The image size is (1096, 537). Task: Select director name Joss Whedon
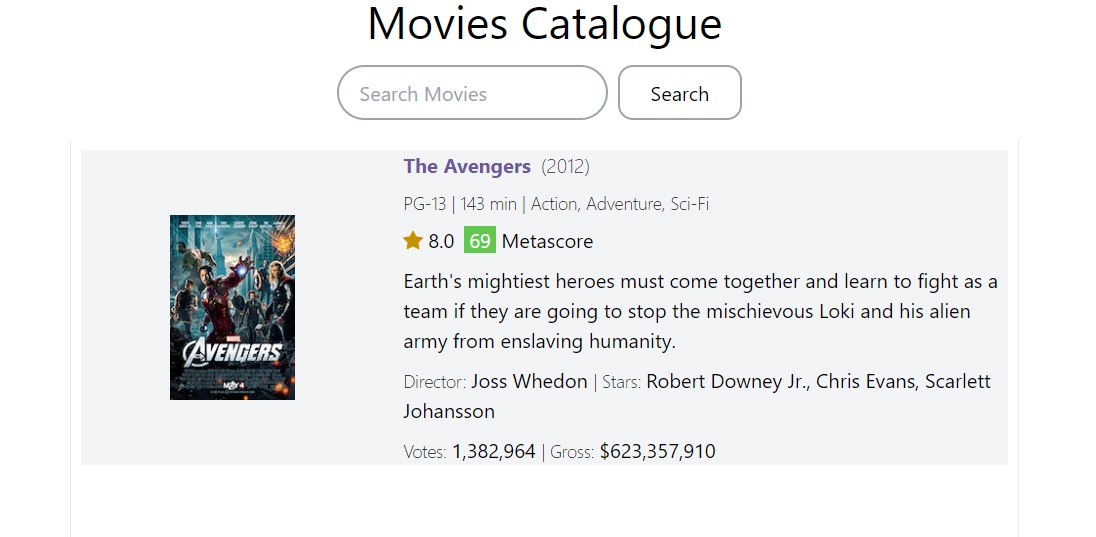(529, 381)
